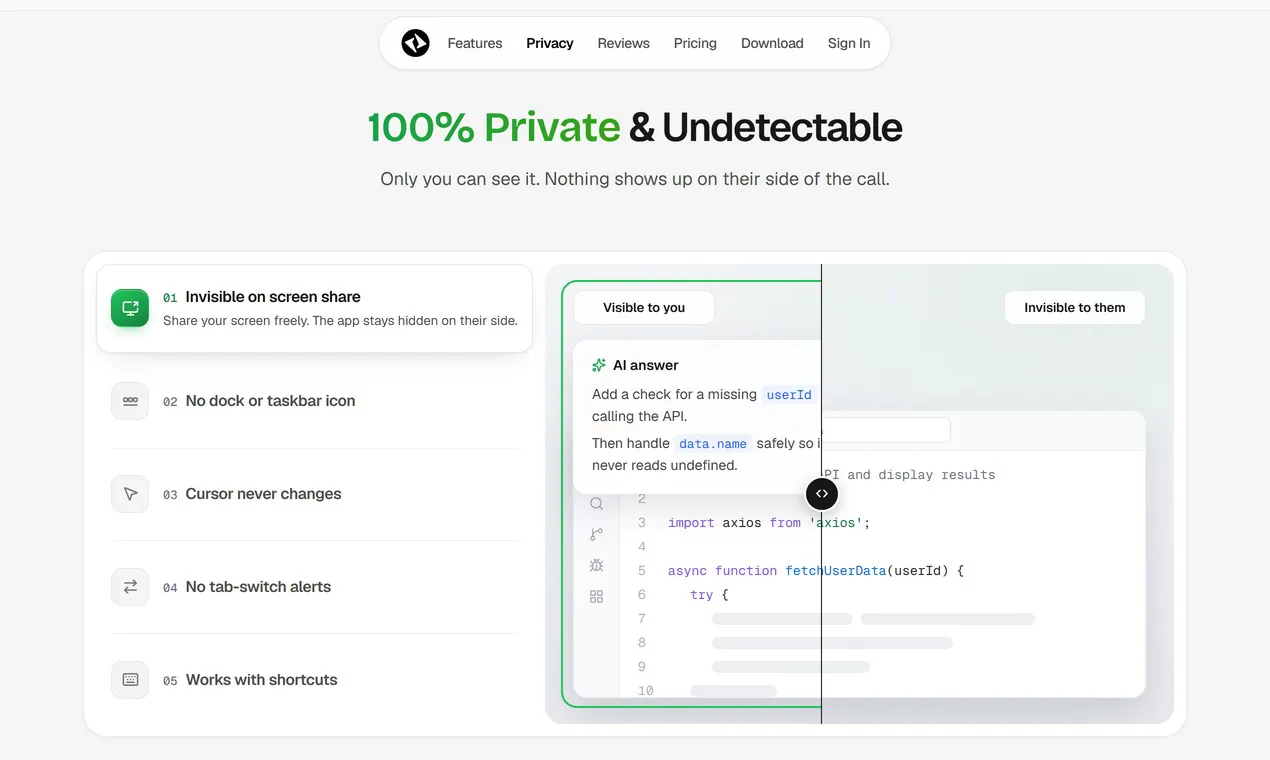Open the Features nav item
This screenshot has width=1270, height=760.
click(475, 43)
